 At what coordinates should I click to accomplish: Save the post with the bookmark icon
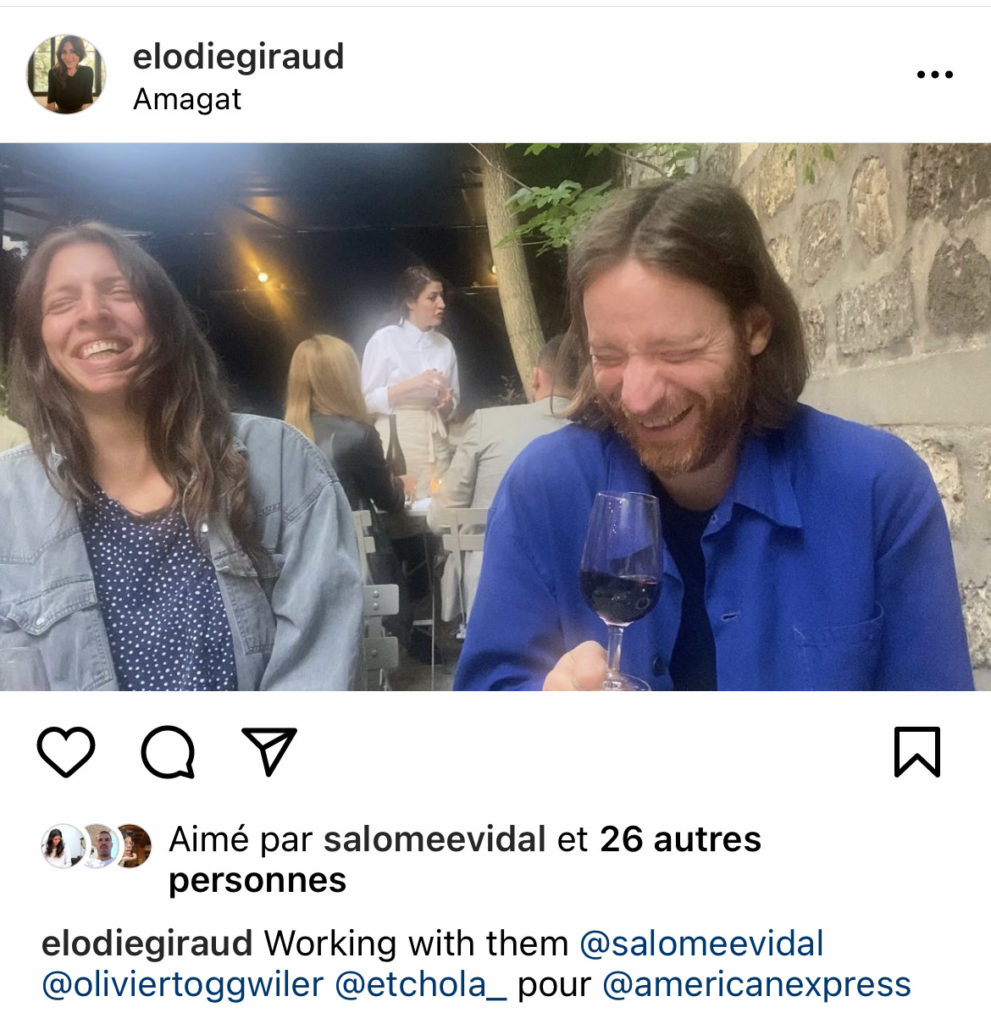tap(917, 752)
